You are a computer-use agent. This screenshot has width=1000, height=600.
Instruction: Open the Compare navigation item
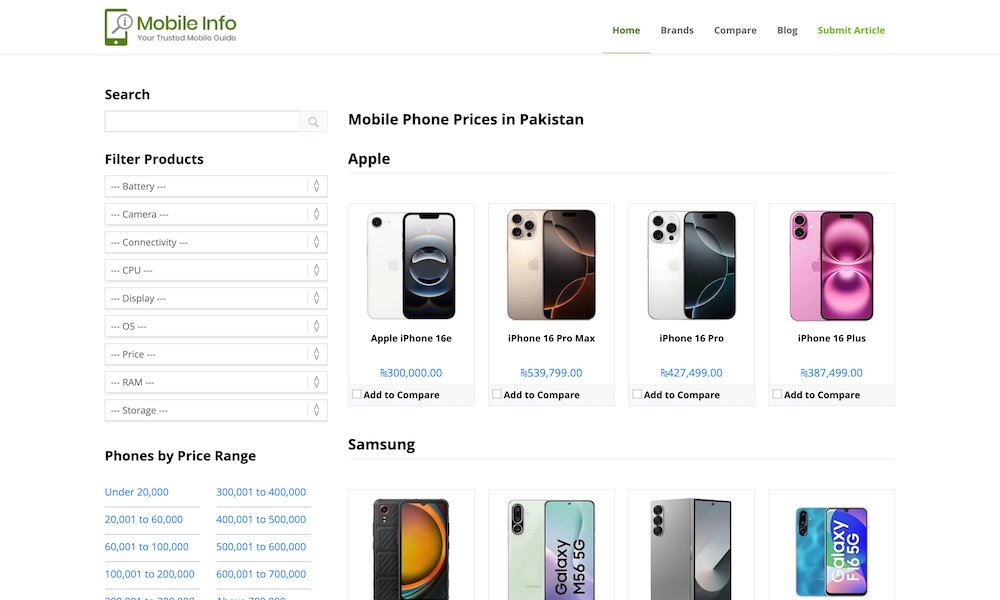coord(735,30)
